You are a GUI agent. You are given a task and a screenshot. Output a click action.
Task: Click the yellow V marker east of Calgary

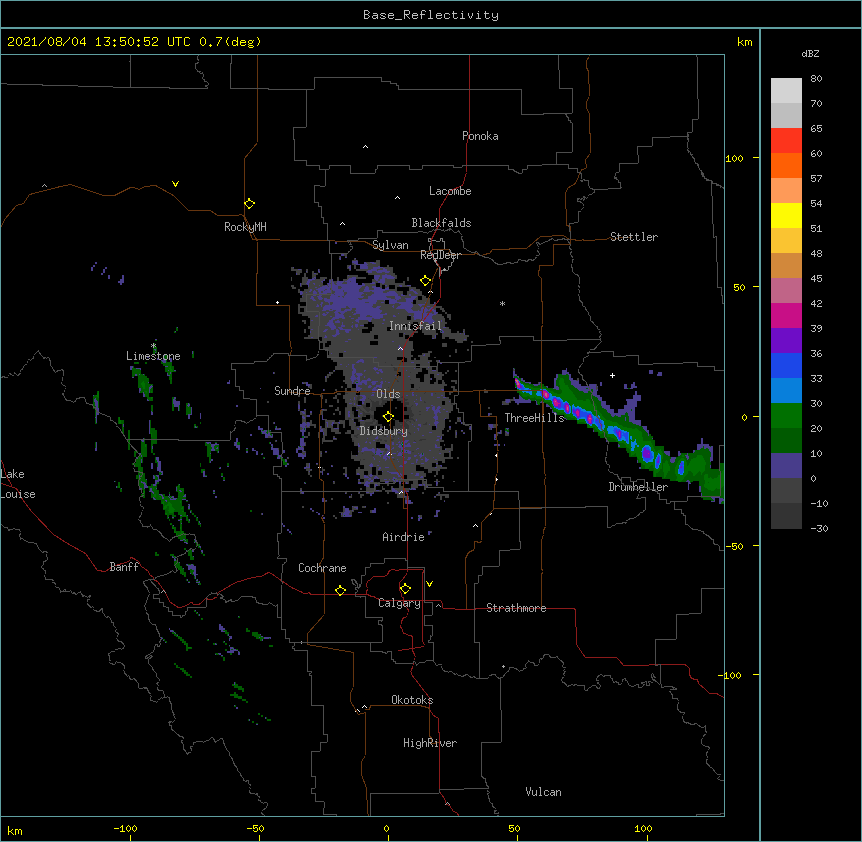429,584
